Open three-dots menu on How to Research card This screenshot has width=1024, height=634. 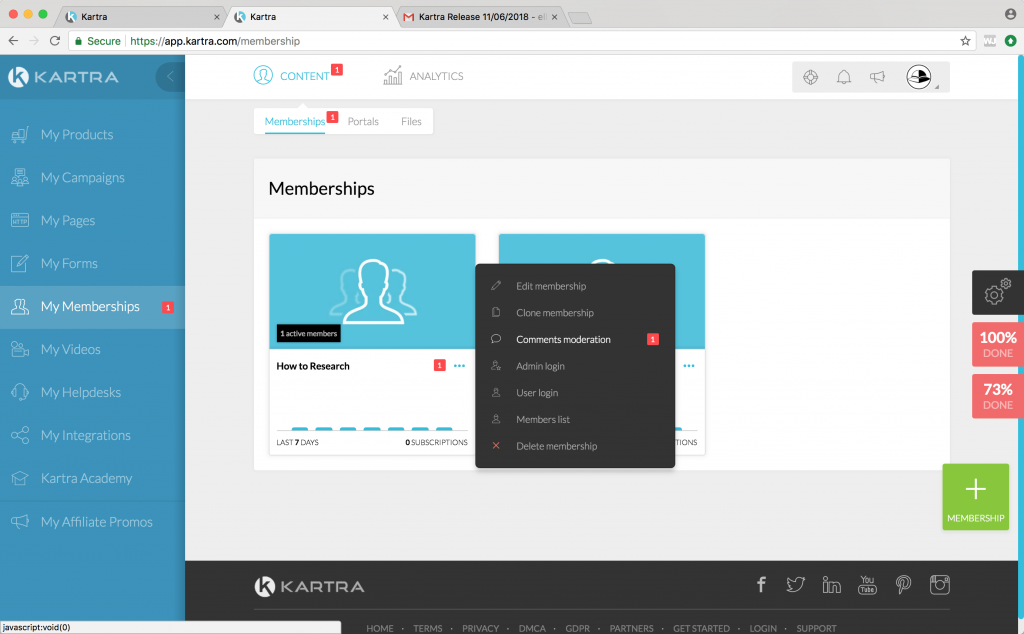[x=459, y=366]
